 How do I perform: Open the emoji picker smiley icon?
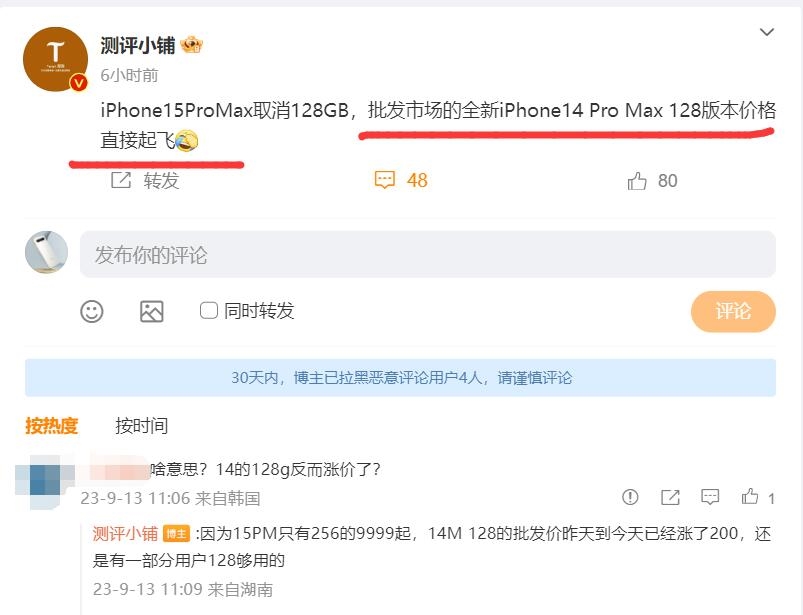[92, 311]
